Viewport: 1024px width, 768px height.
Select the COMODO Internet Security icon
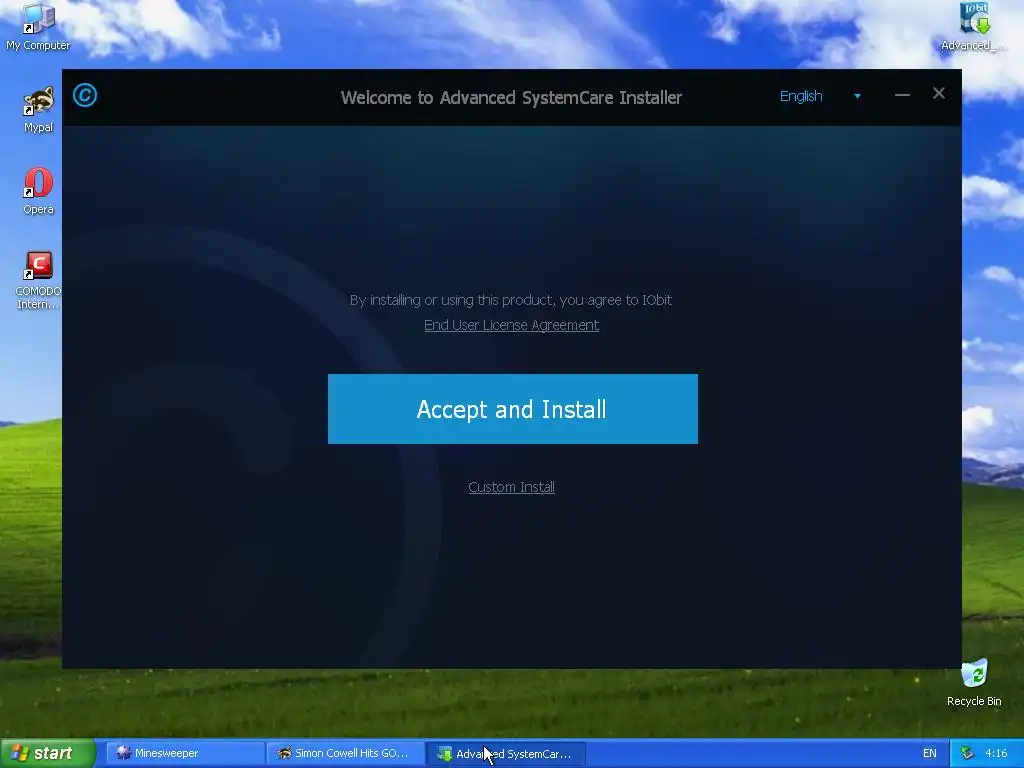pyautogui.click(x=38, y=280)
